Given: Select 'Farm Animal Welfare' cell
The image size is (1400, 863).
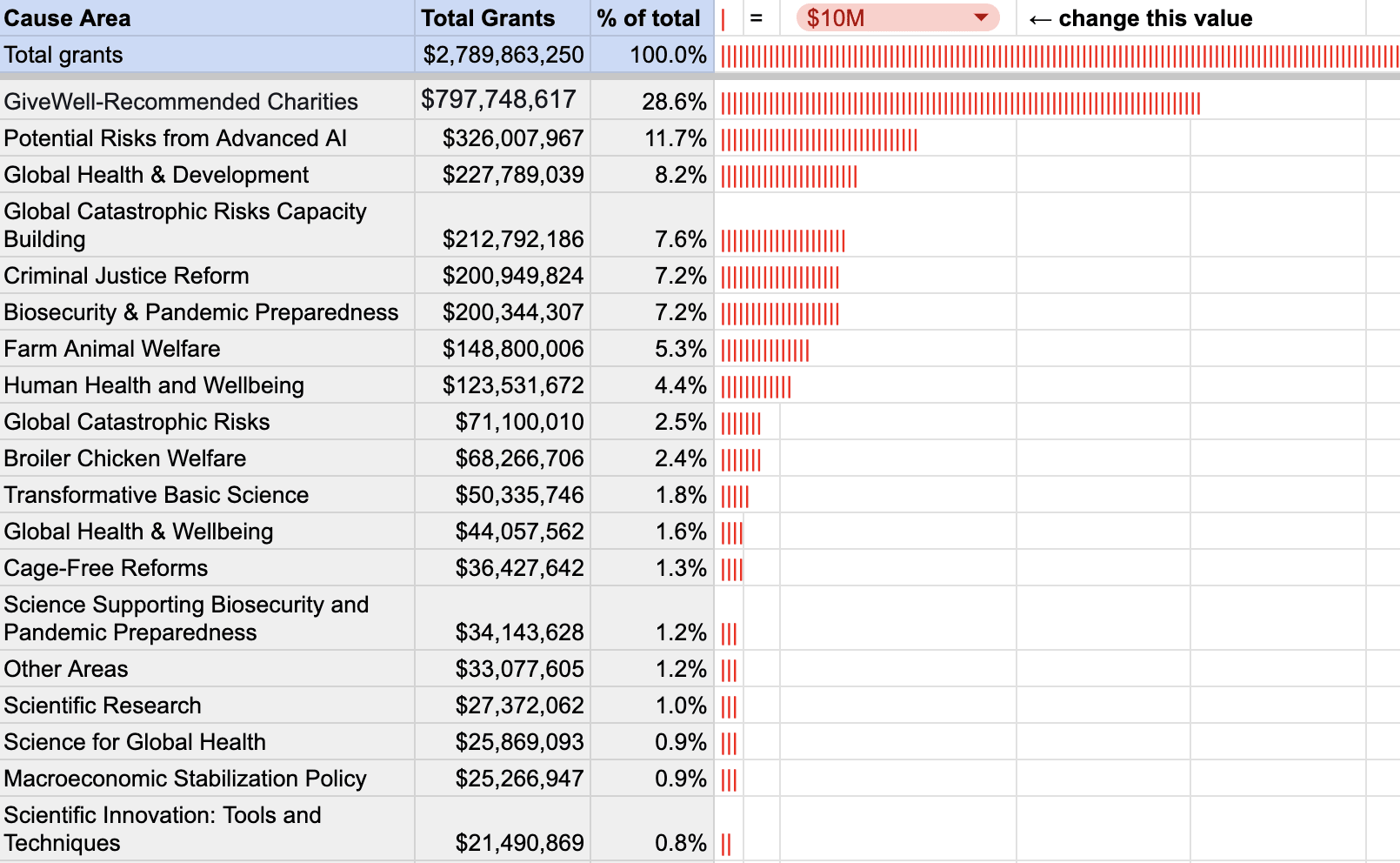Looking at the screenshot, I should (x=207, y=349).
